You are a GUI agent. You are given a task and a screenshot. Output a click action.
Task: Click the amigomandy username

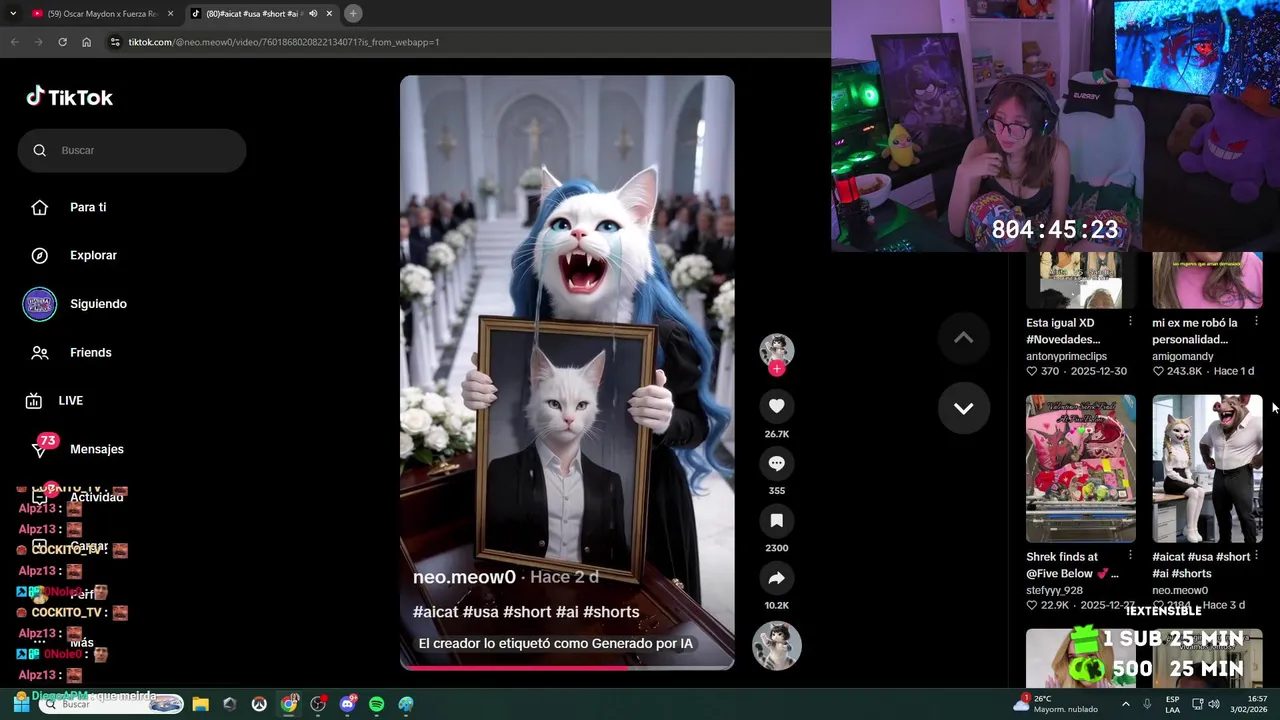point(1182,356)
